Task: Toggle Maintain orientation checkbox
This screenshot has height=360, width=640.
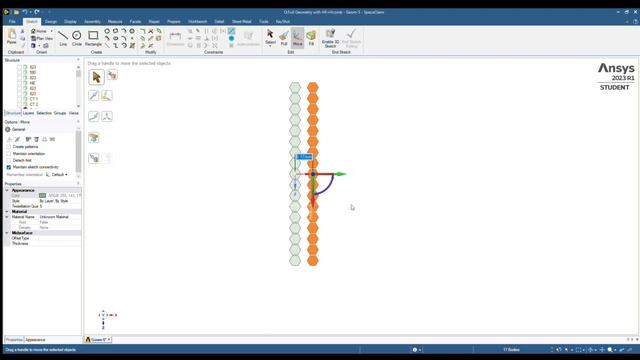Action: (x=9, y=153)
